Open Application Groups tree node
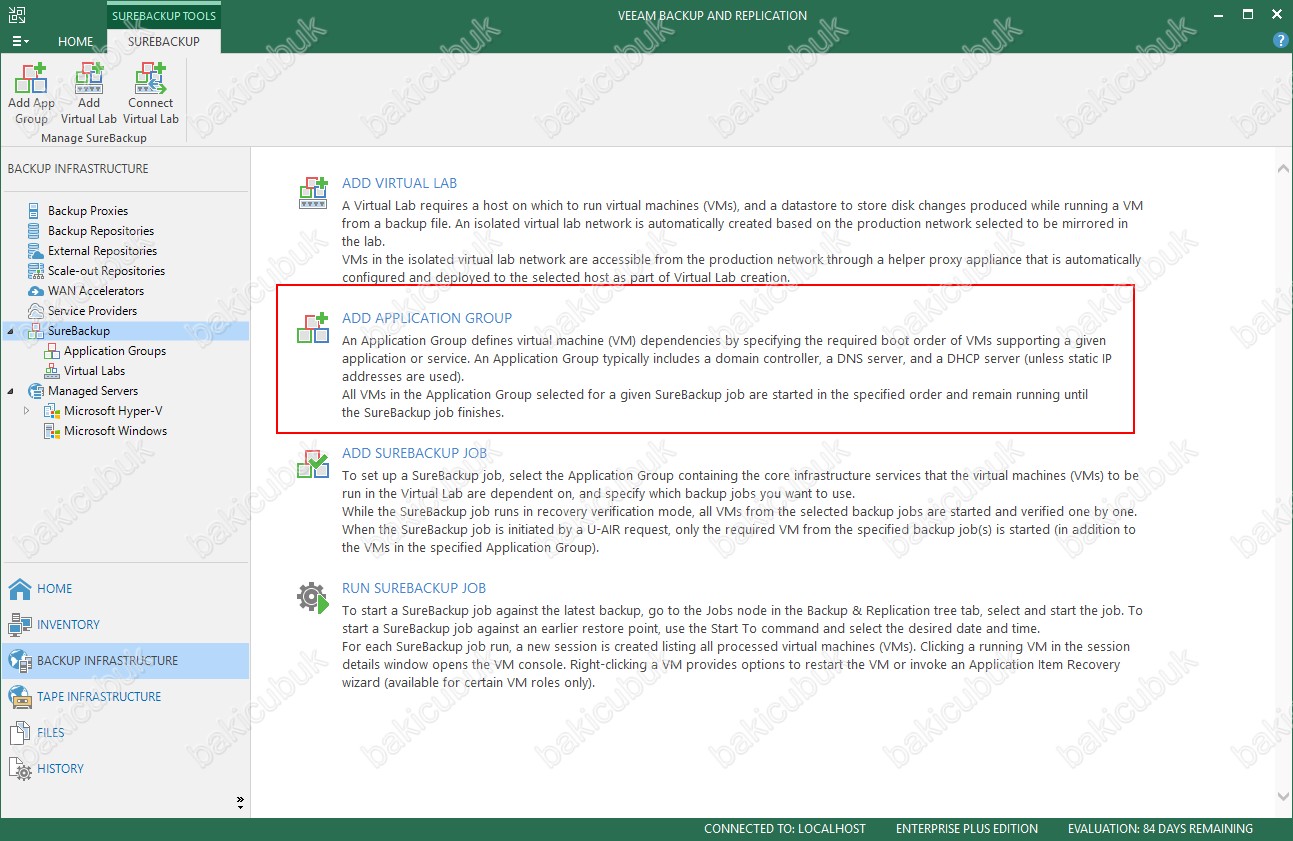1293x841 pixels. (115, 351)
